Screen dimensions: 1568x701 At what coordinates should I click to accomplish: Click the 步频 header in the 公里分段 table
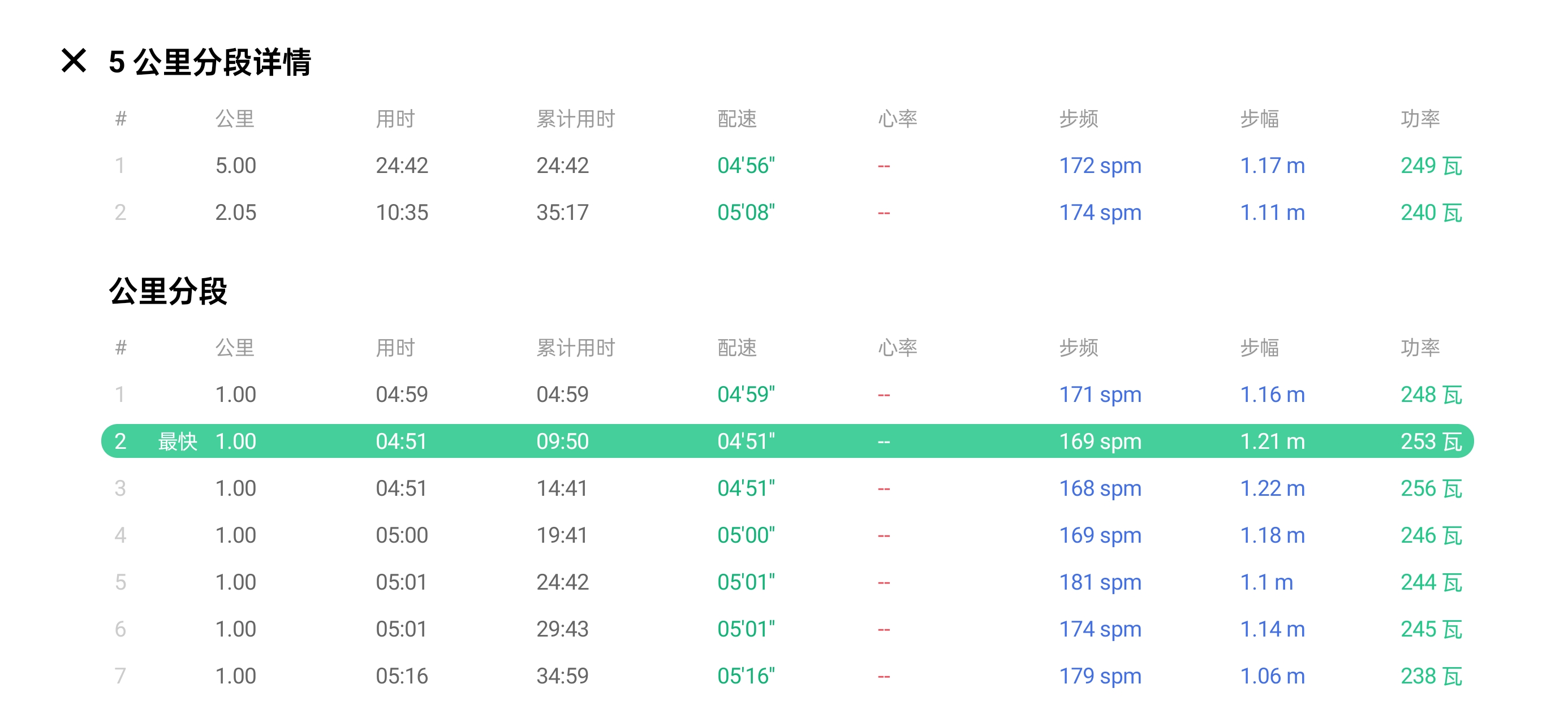(x=1078, y=348)
